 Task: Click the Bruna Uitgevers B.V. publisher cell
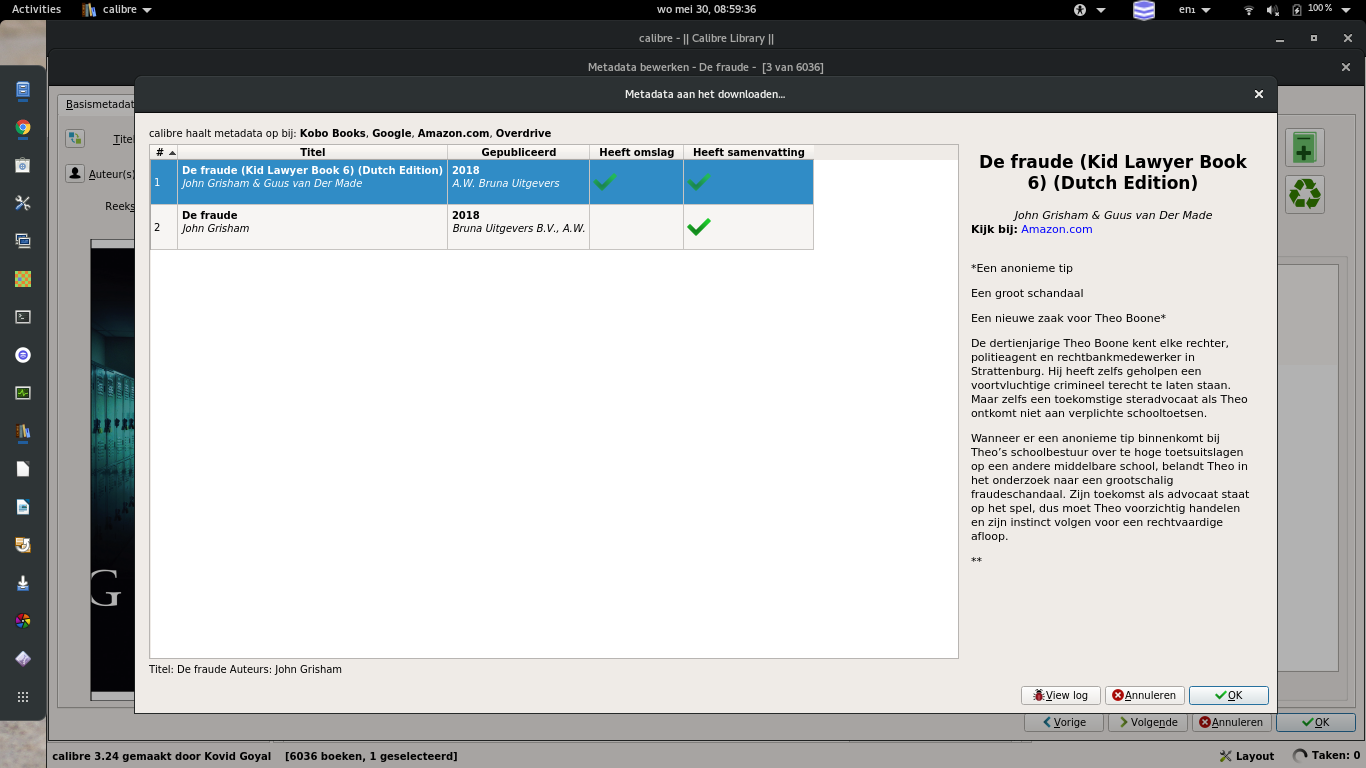coord(519,227)
